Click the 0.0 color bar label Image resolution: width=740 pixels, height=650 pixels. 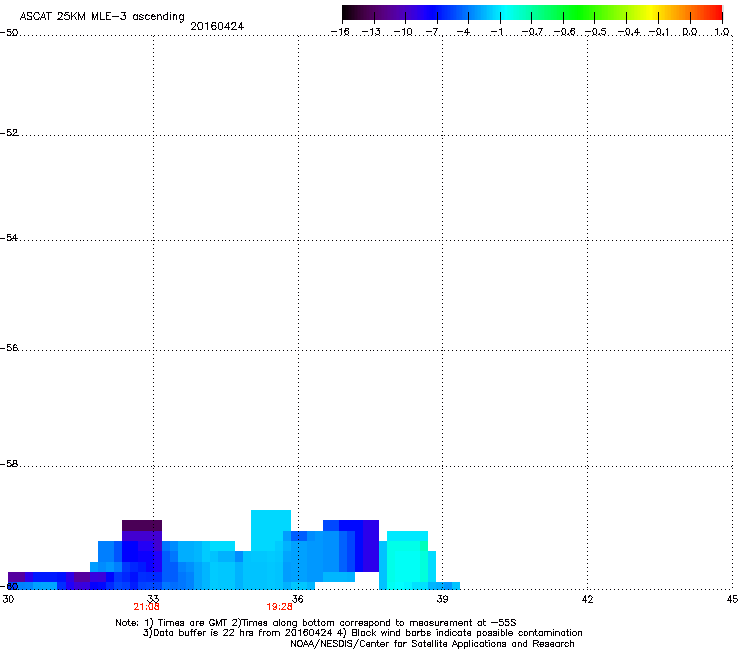tap(690, 32)
